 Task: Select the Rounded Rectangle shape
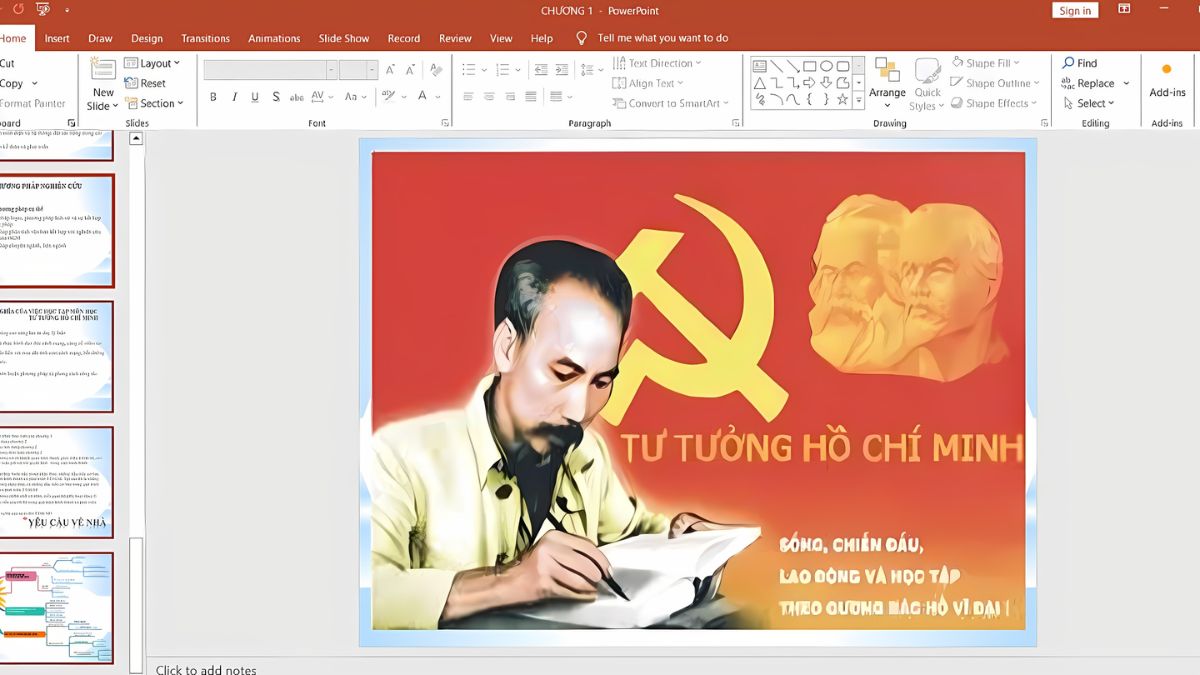tap(843, 66)
